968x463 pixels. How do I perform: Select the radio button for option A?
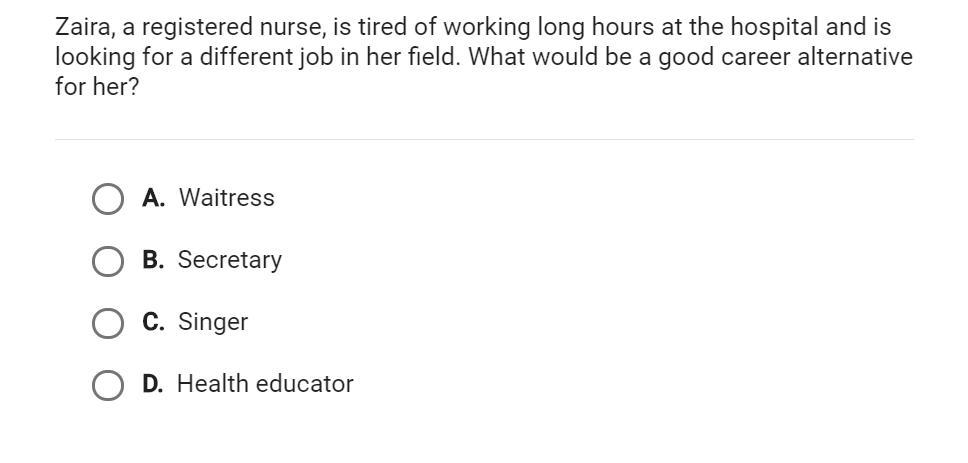(107, 199)
